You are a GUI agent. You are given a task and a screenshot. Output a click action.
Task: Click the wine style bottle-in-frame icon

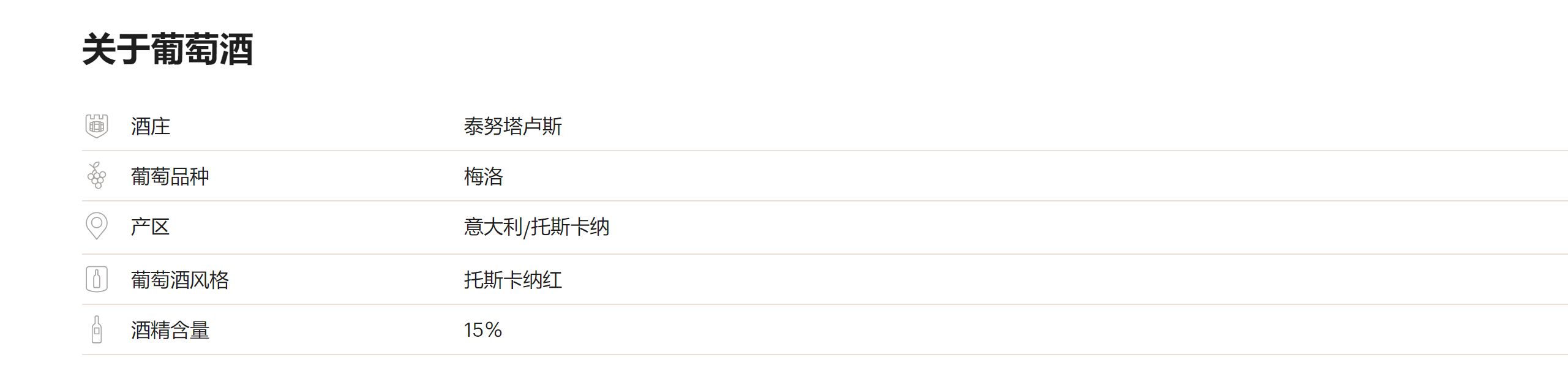(96, 279)
